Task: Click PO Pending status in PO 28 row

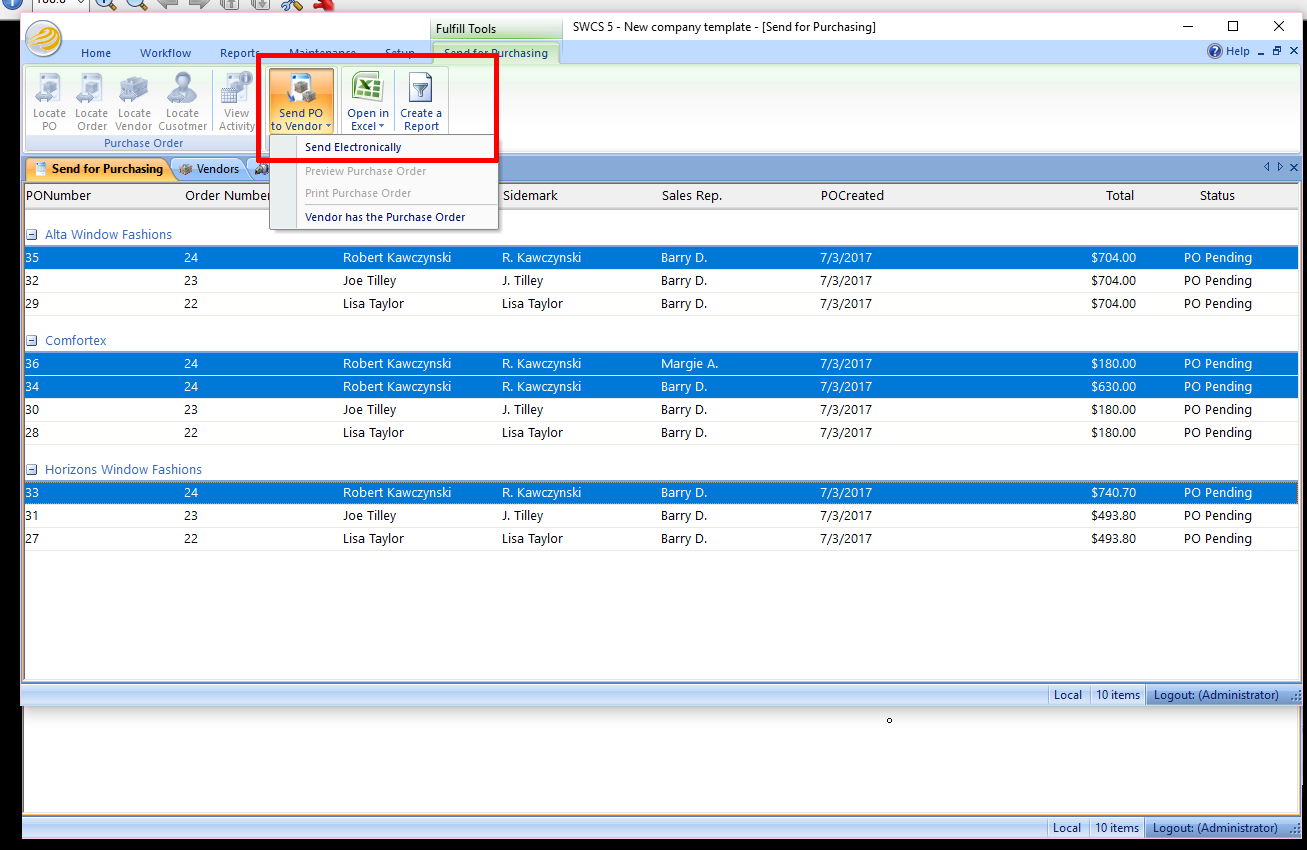Action: pyautogui.click(x=1217, y=433)
